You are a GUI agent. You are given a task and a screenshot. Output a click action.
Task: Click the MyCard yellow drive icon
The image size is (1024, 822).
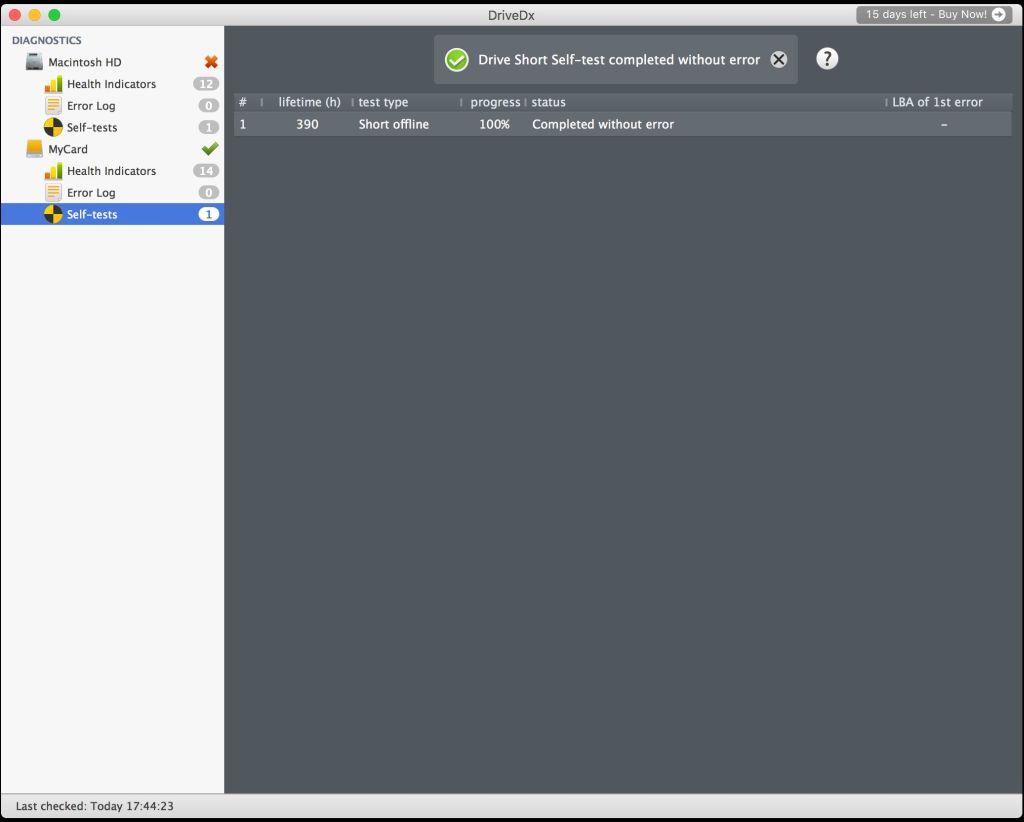pyautogui.click(x=35, y=149)
